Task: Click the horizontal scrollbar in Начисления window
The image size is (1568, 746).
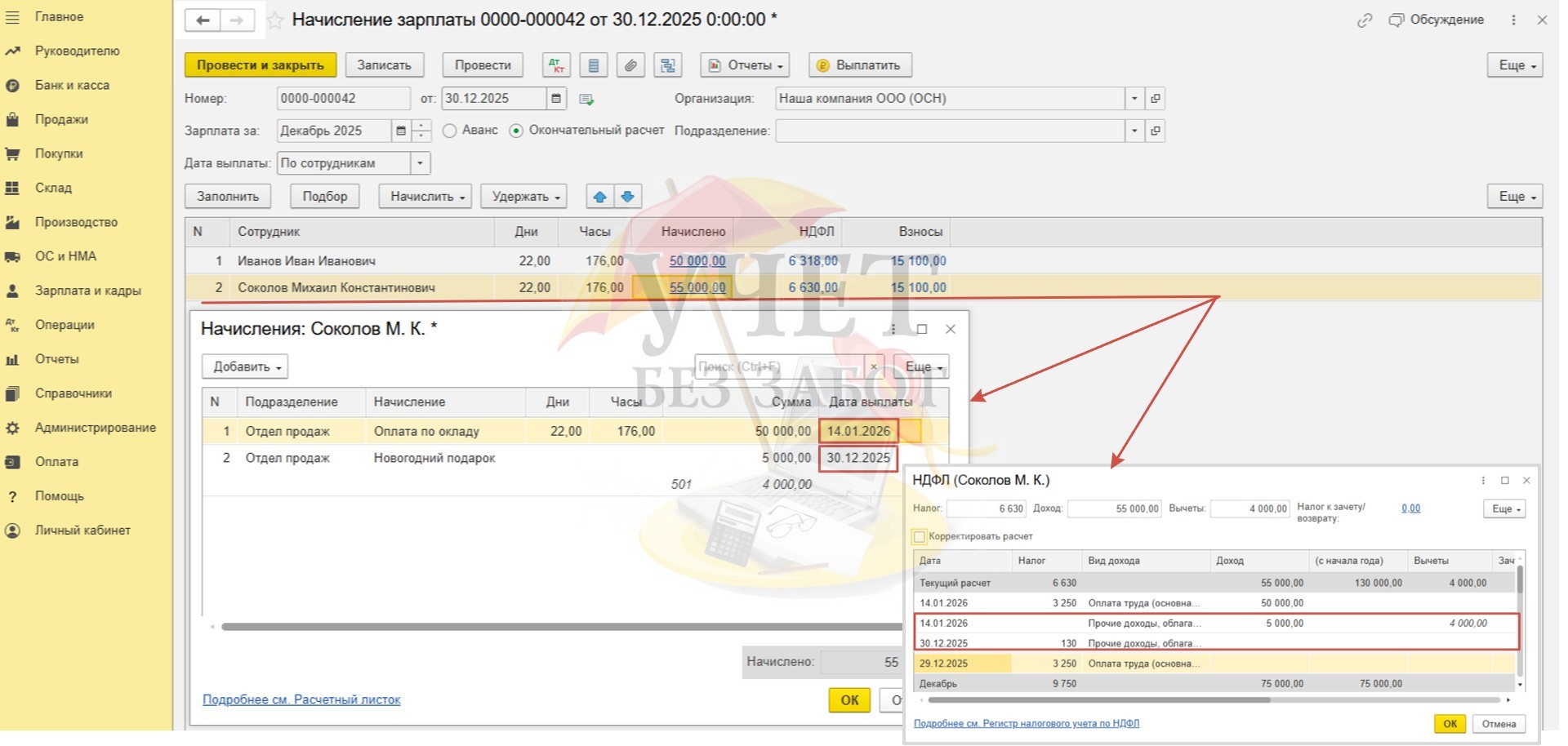Action: coord(555,627)
